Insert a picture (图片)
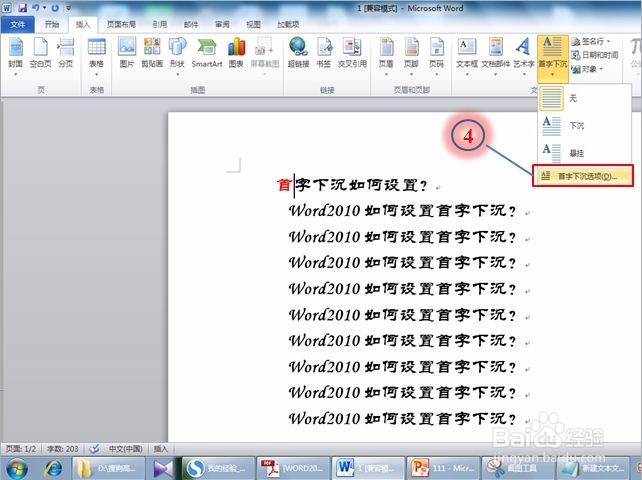Image resolution: width=642 pixels, height=480 pixels. pyautogui.click(x=127, y=52)
